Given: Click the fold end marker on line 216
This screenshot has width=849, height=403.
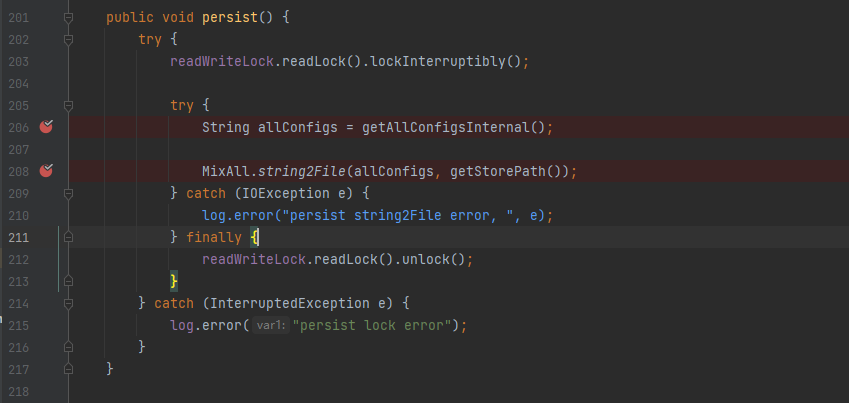Looking at the screenshot, I should (x=68, y=347).
